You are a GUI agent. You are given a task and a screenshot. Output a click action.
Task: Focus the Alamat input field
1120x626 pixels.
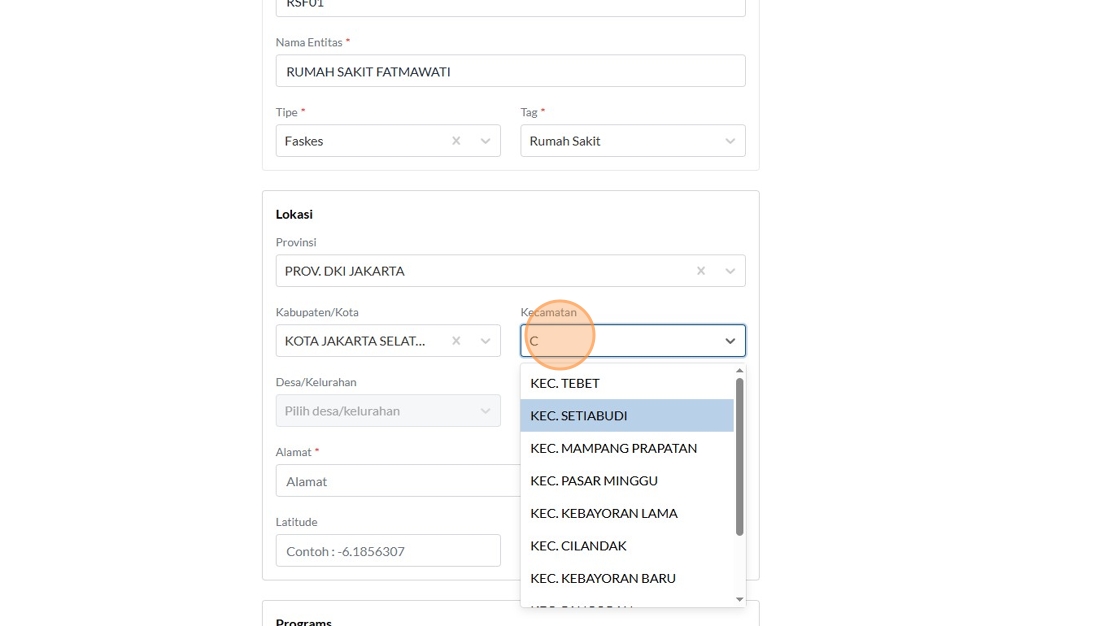399,481
